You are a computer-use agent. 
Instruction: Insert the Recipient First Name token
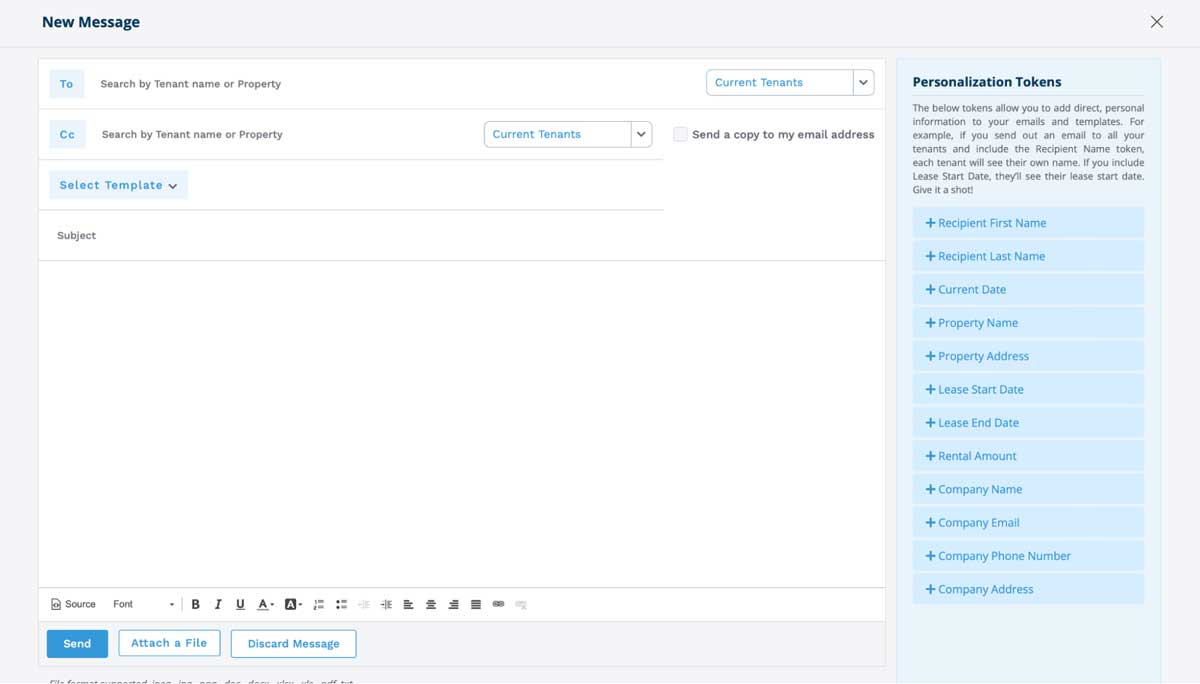[x=1028, y=222]
